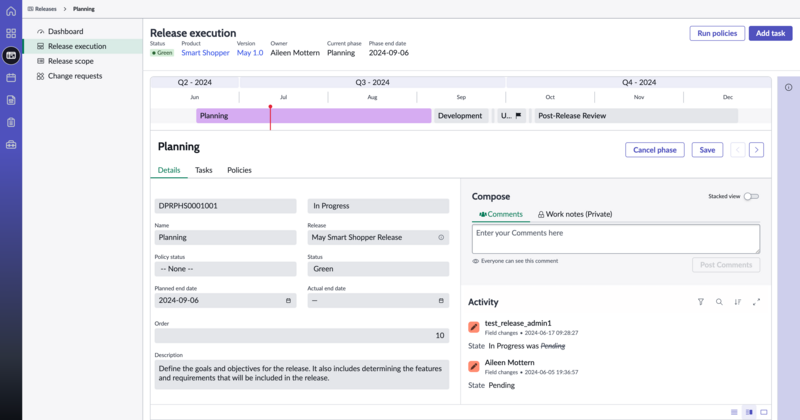Expand Activity panel with the arrows icon
Viewport: 800px width, 420px height.
(756, 302)
